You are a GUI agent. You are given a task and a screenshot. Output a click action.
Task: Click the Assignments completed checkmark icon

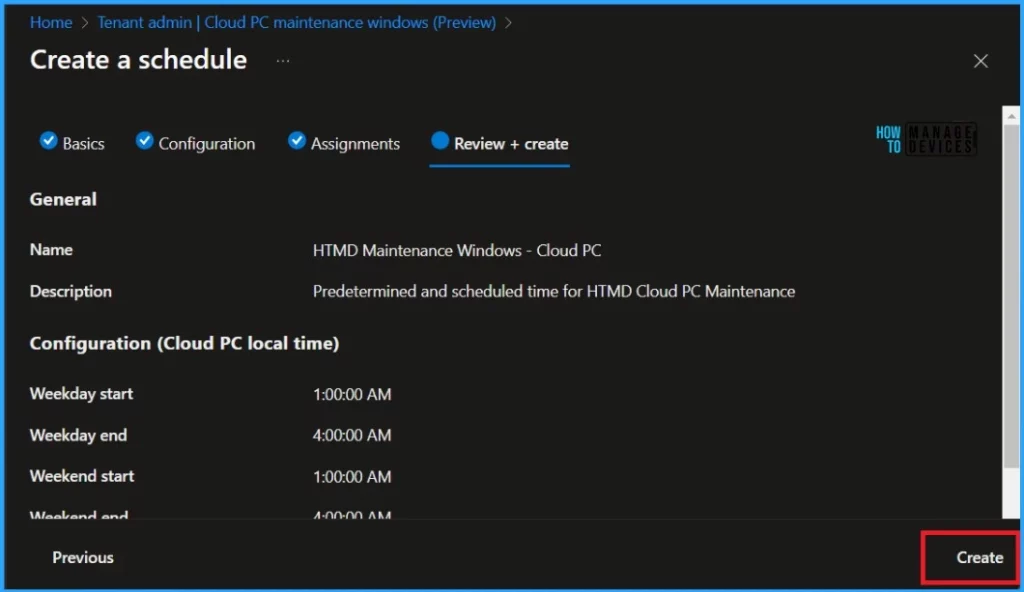(296, 140)
